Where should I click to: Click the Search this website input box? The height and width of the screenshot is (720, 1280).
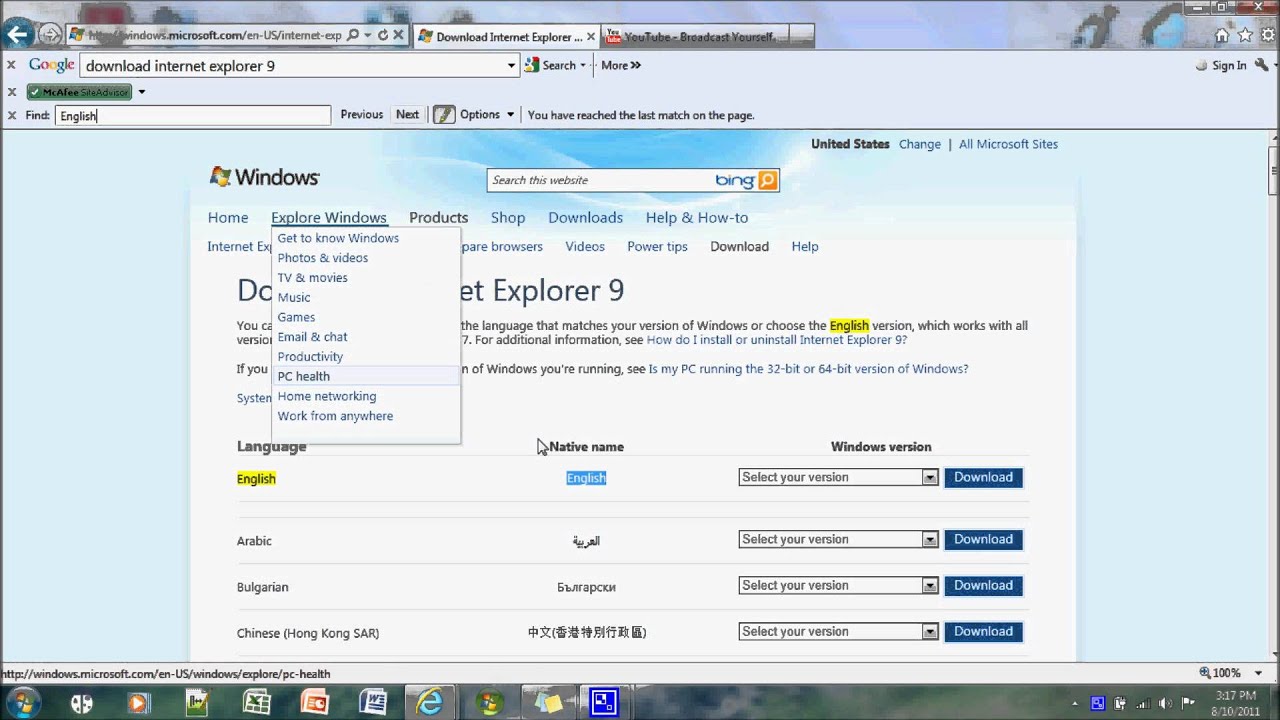pos(600,180)
